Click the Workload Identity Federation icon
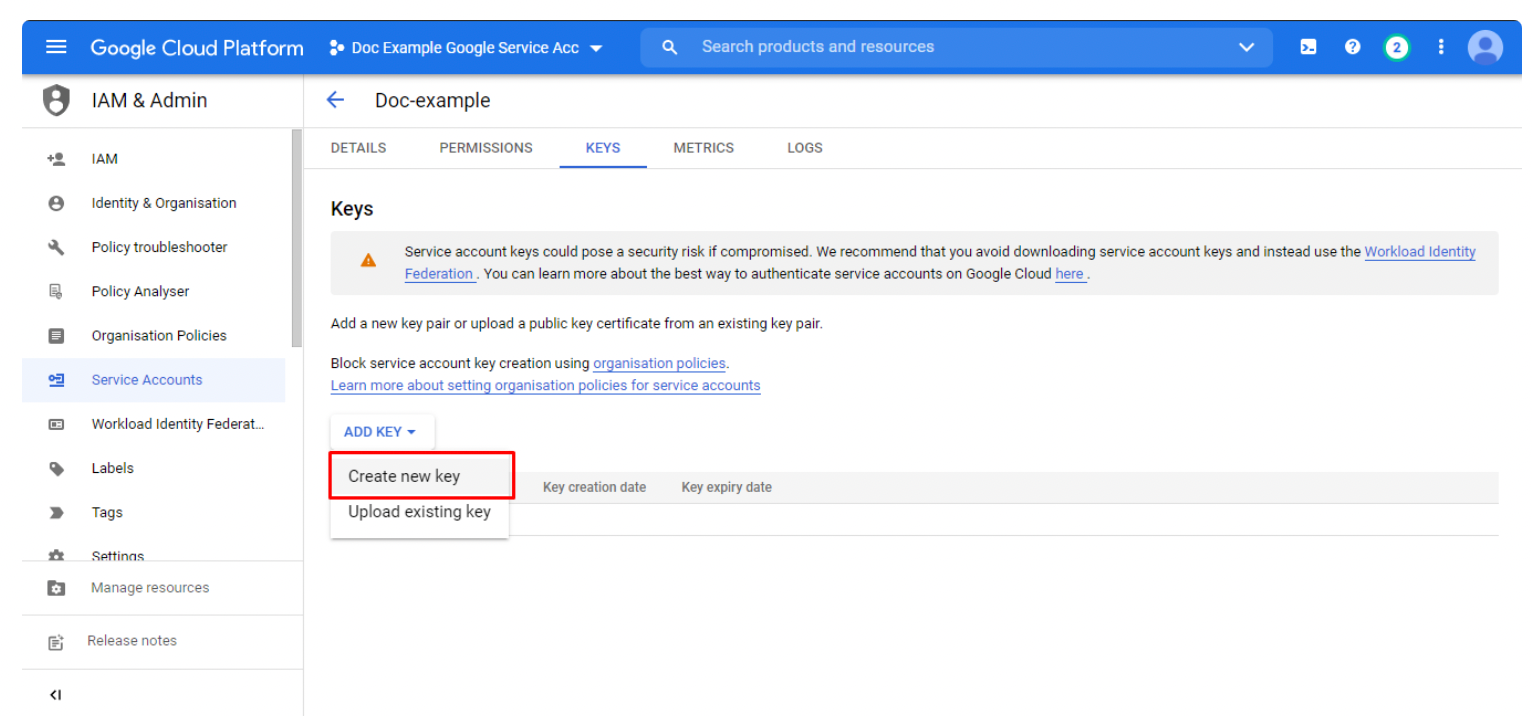The width and height of the screenshot is (1532, 716). (x=56, y=424)
